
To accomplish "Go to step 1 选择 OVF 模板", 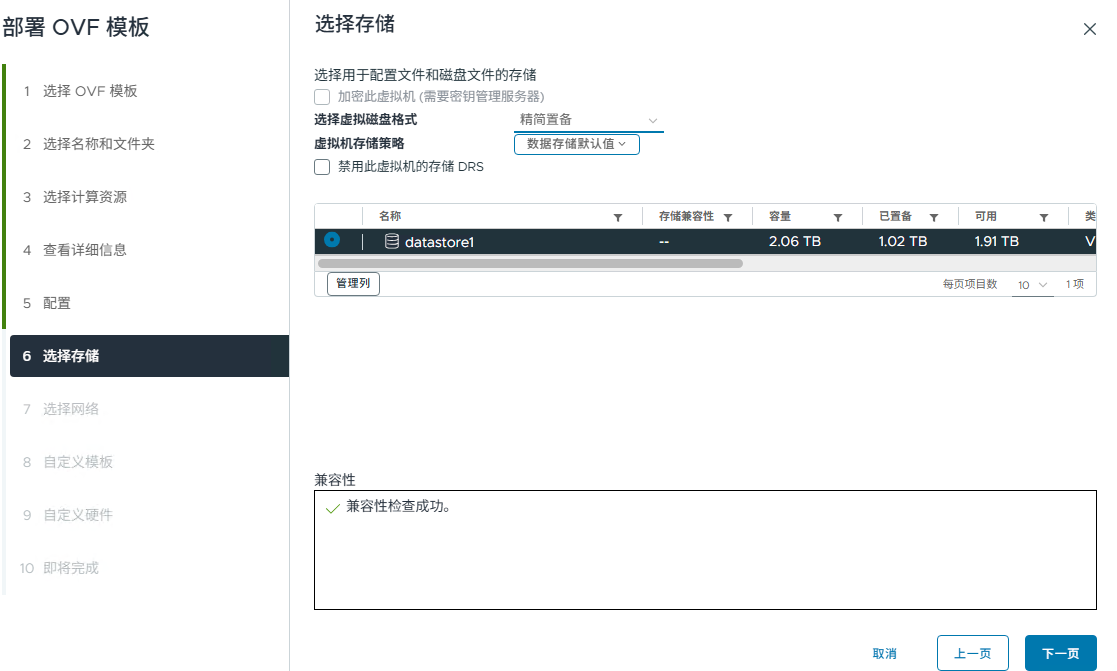I will coord(90,91).
